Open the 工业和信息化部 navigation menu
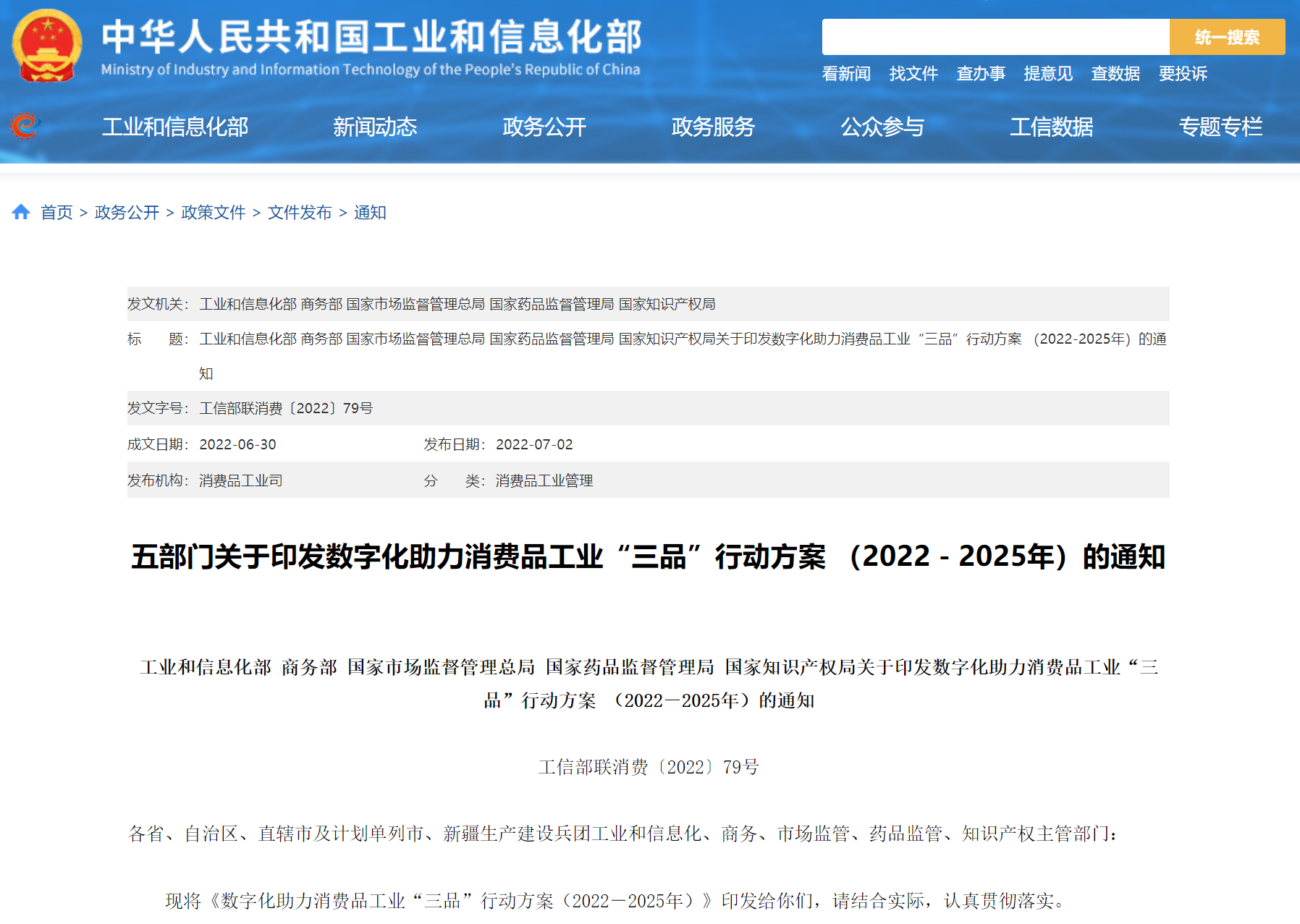1300x924 pixels. (x=175, y=127)
